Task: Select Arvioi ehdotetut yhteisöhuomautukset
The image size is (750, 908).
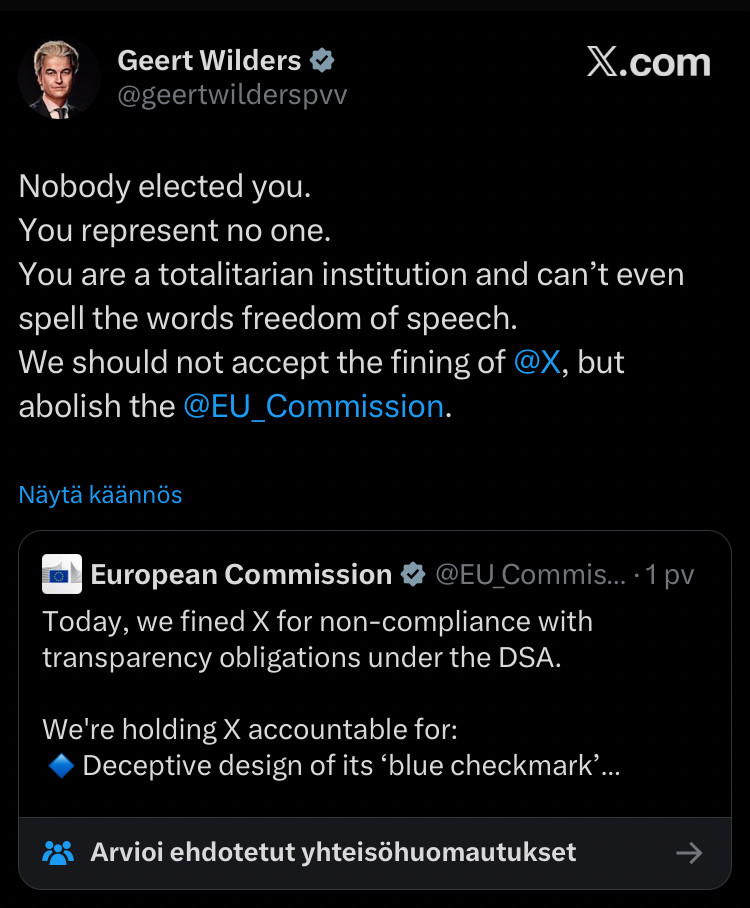Action: [333, 852]
